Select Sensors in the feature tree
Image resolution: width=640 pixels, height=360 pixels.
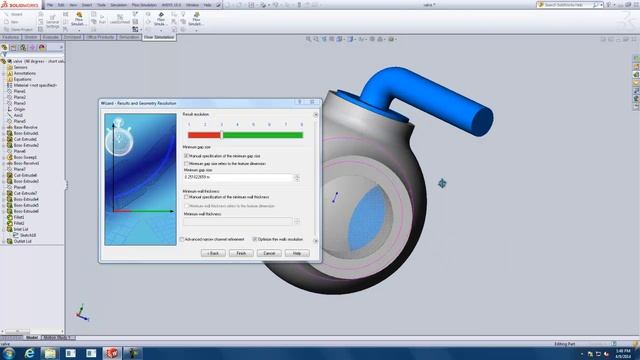20,67
